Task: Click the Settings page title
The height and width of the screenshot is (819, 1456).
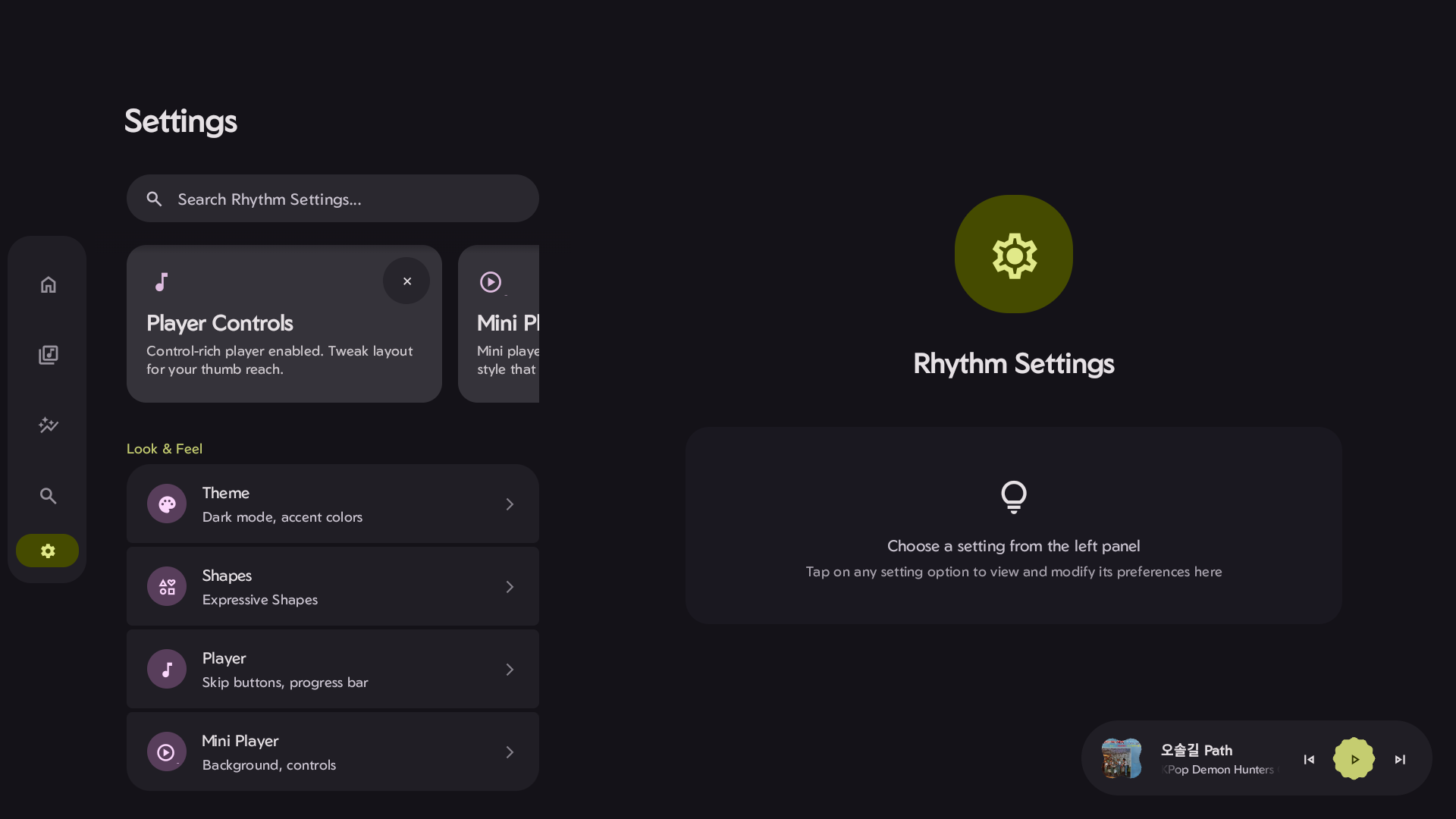Action: 180,121
